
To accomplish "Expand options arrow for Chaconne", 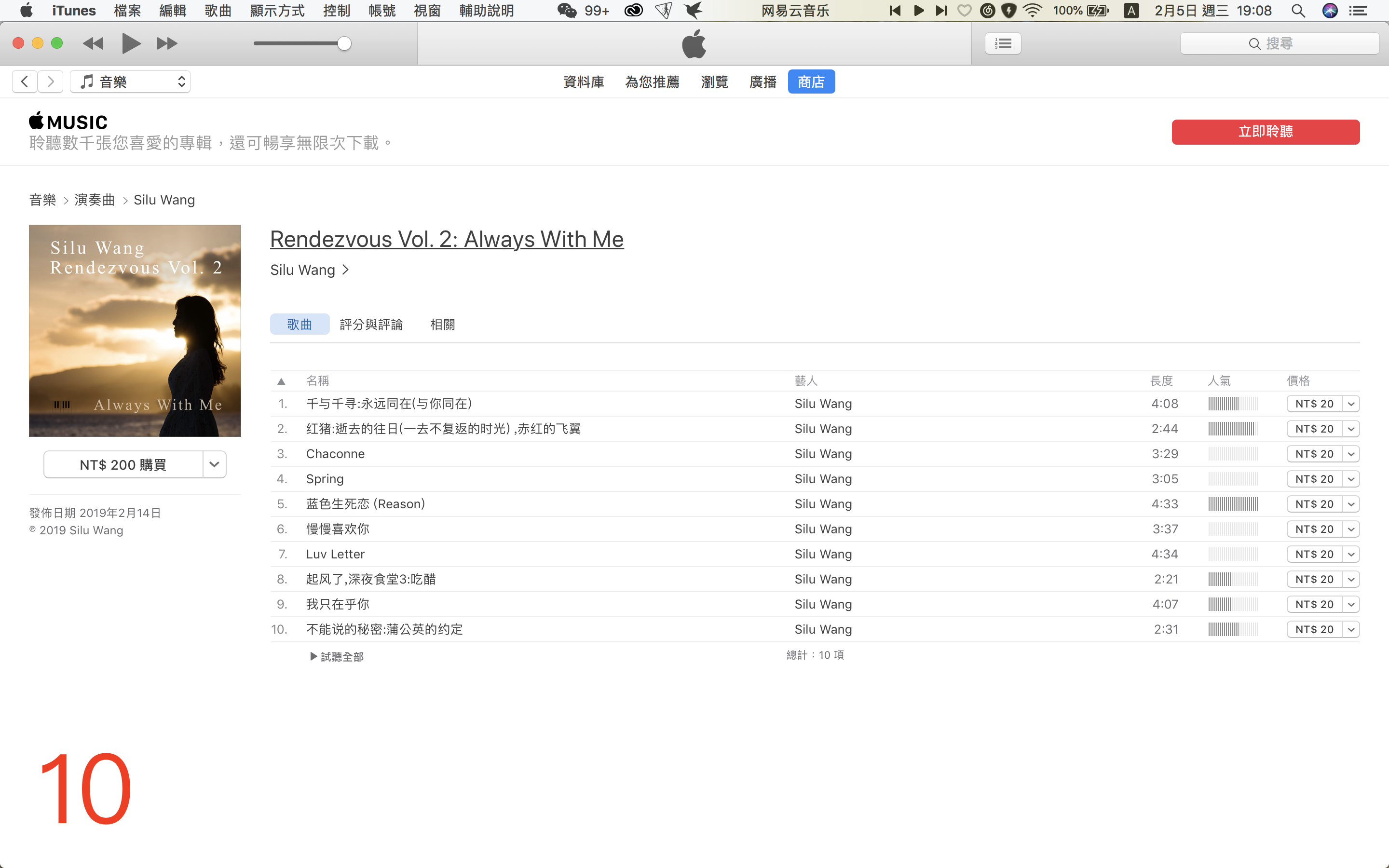I will point(1351,454).
